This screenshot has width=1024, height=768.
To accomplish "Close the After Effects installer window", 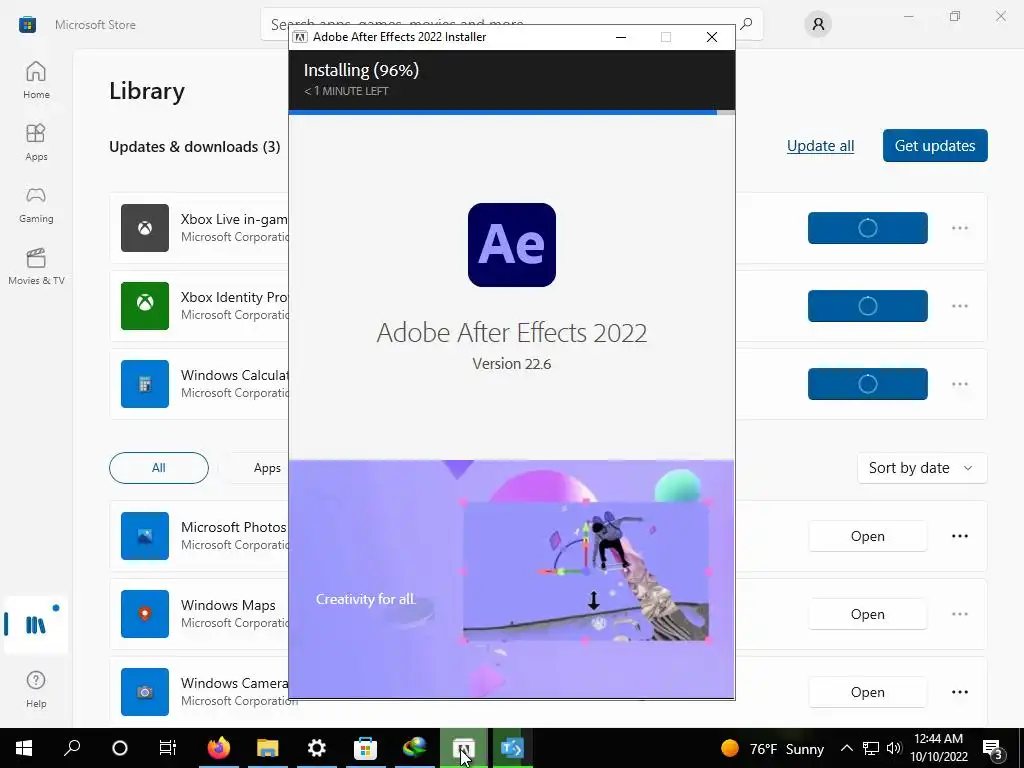I will [x=712, y=37].
